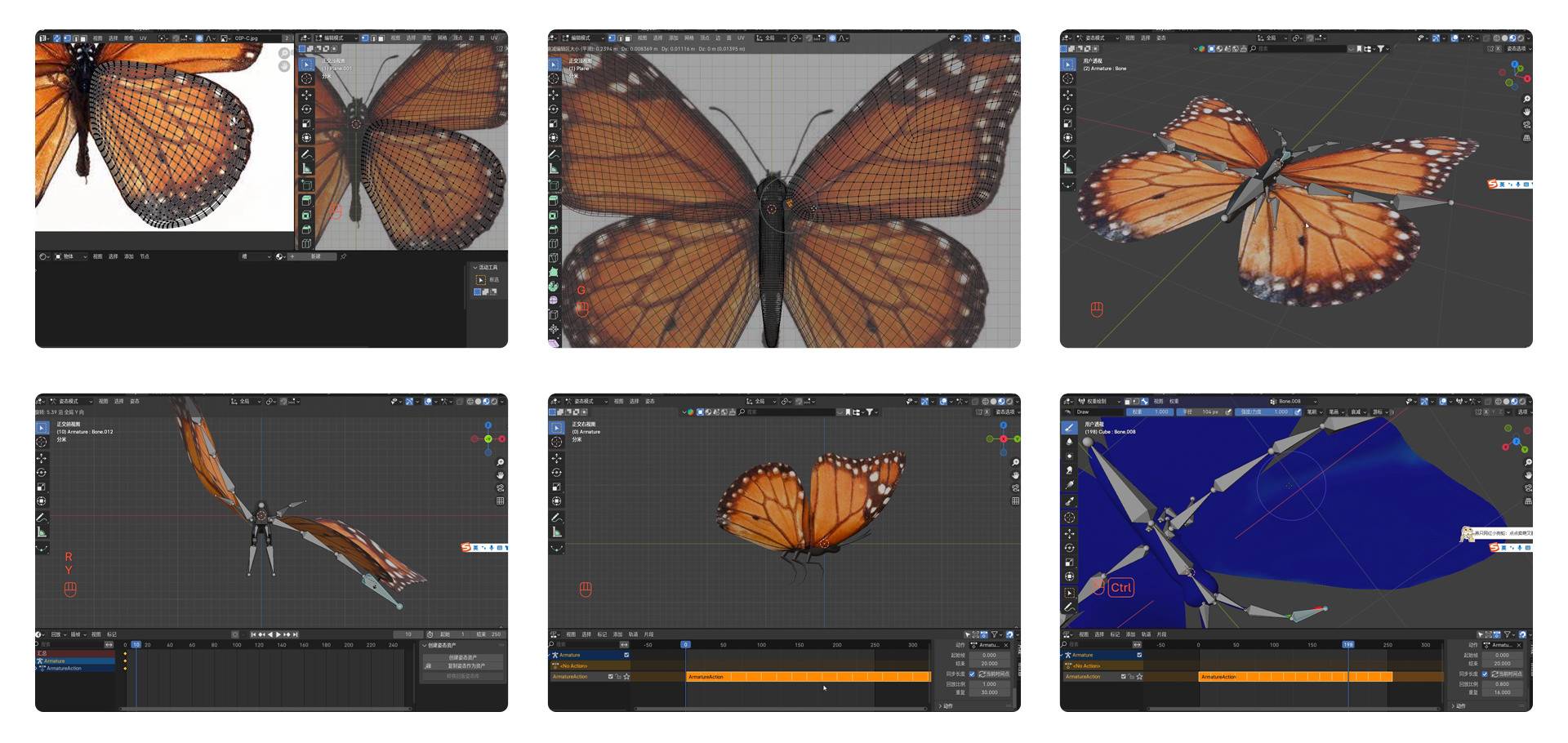Toggle the lock on ArmatureAction track in side-view NLA
Image resolution: width=1568 pixels, height=743 pixels.
click(x=618, y=677)
